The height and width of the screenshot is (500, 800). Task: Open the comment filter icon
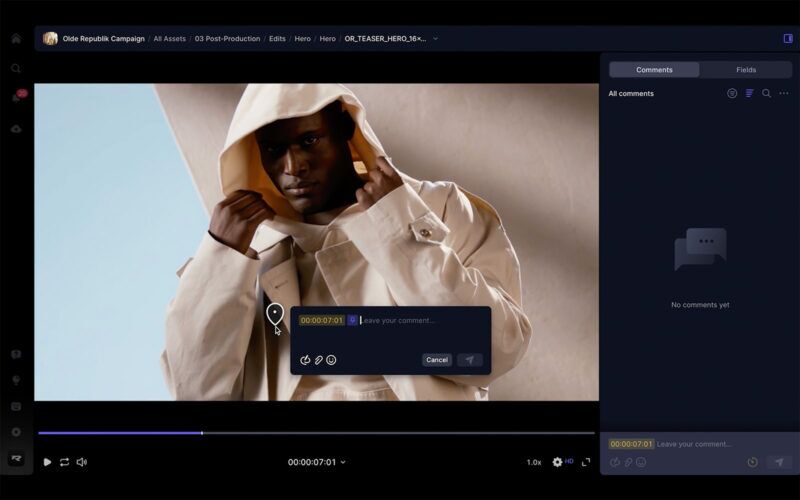pyautogui.click(x=732, y=94)
